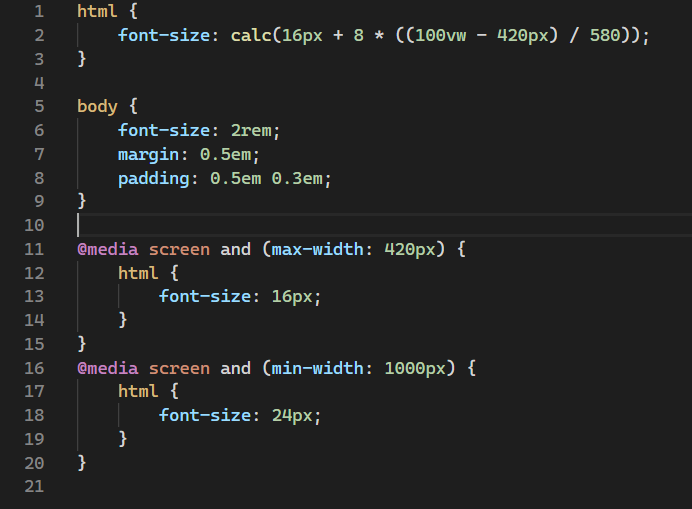Click the margin property name

(148, 154)
